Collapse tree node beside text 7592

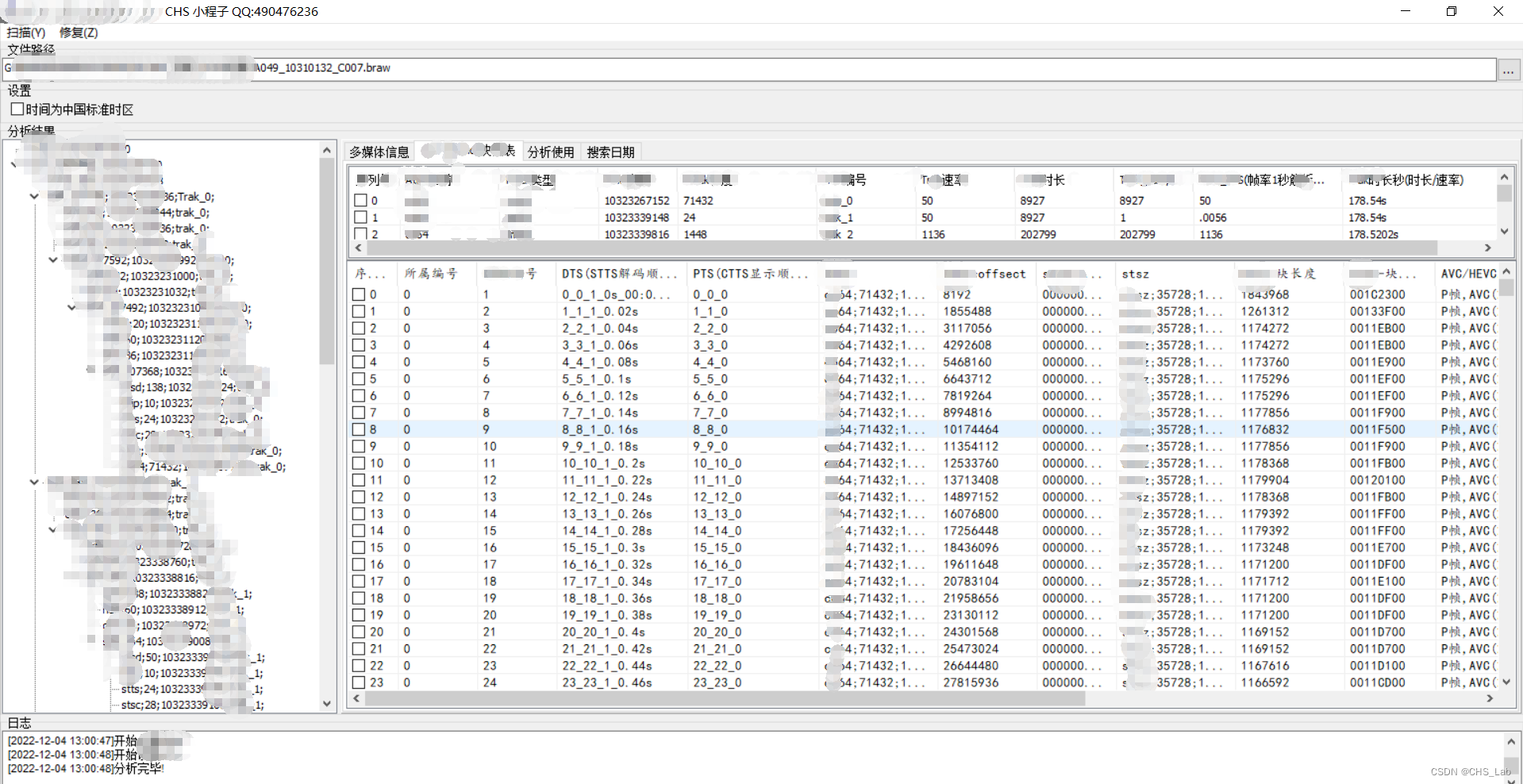pyautogui.click(x=52, y=259)
